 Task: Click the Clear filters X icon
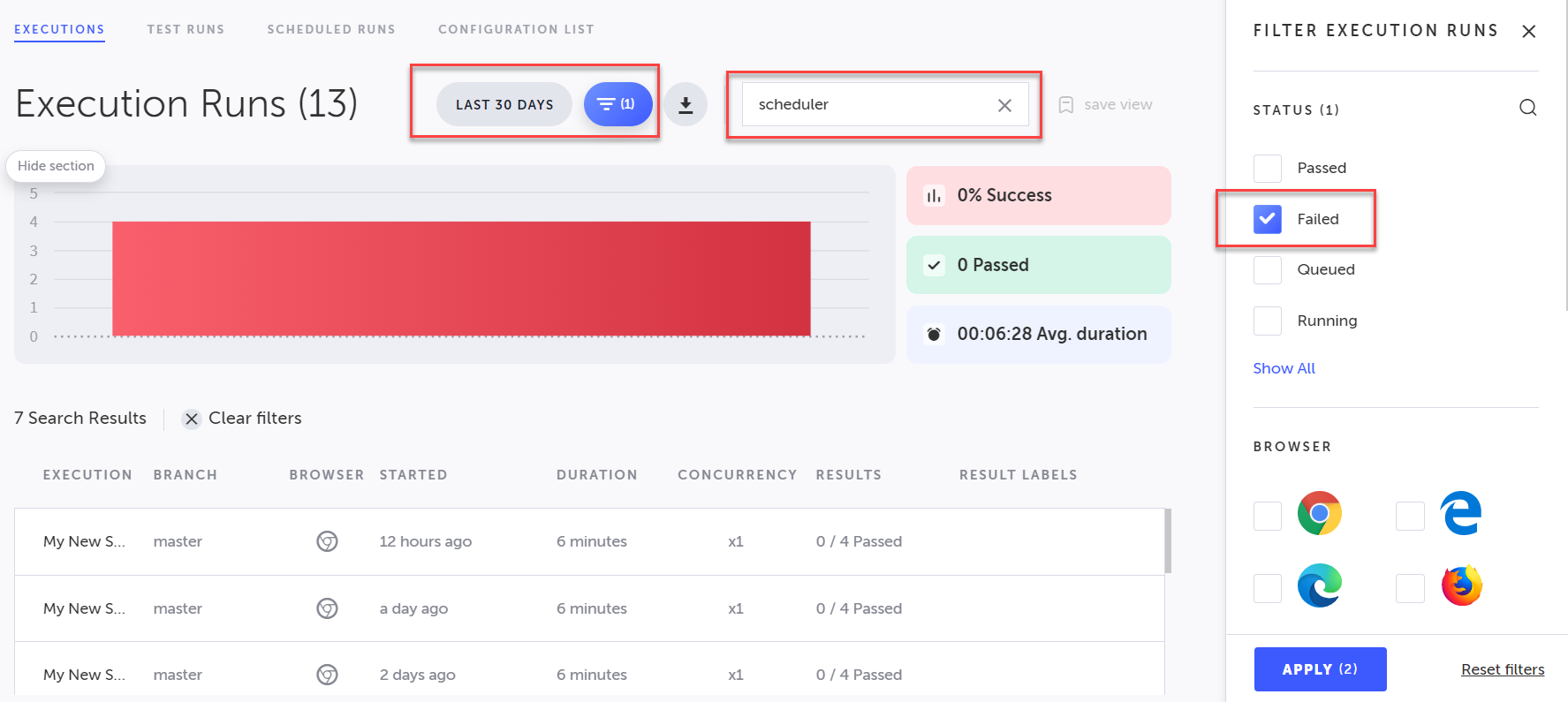pyautogui.click(x=192, y=419)
